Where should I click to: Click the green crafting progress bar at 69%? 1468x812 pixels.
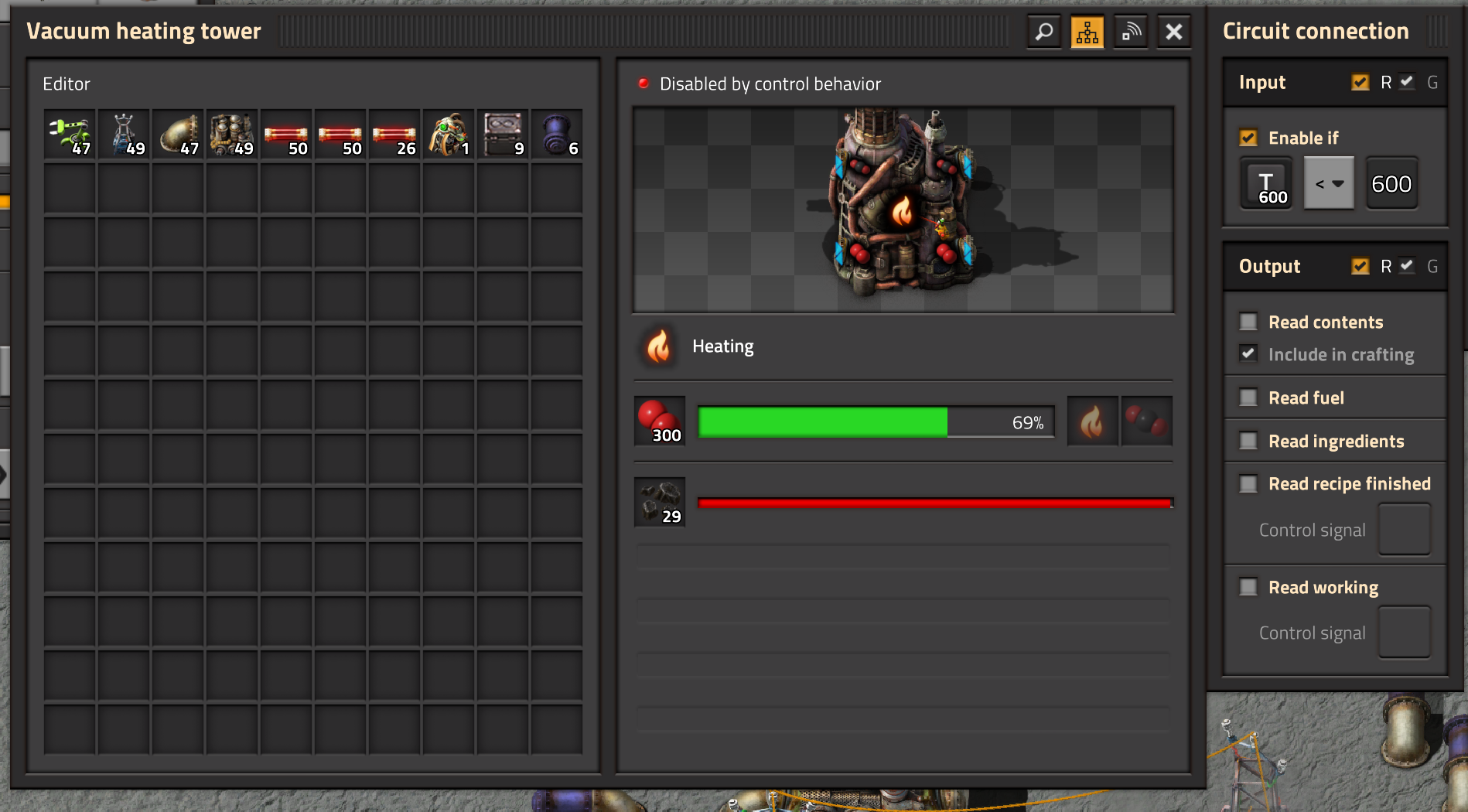click(876, 422)
